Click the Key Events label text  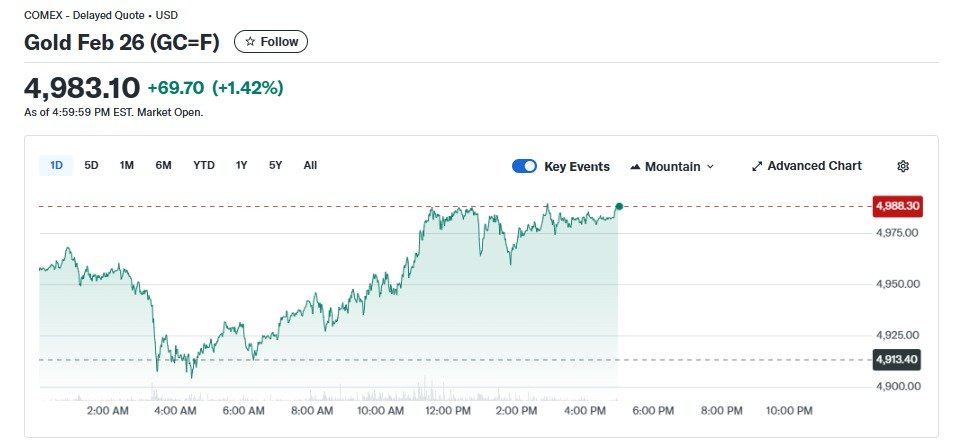[577, 166]
